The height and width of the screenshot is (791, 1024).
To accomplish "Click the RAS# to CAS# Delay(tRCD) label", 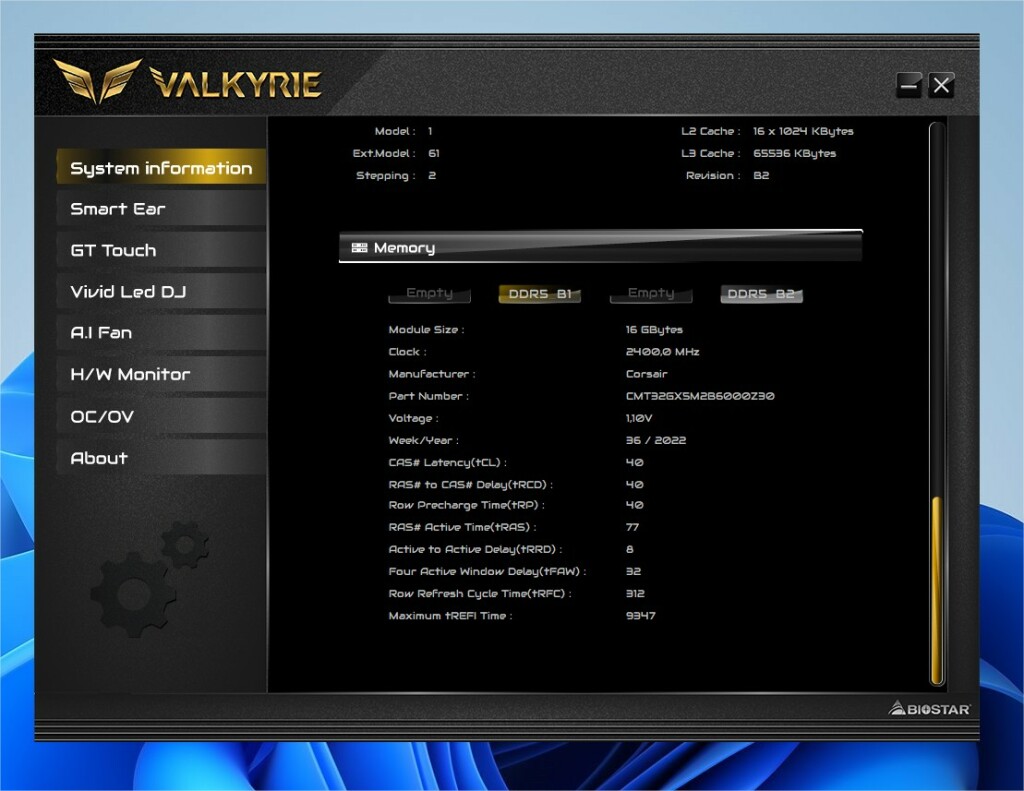I will pyautogui.click(x=470, y=485).
